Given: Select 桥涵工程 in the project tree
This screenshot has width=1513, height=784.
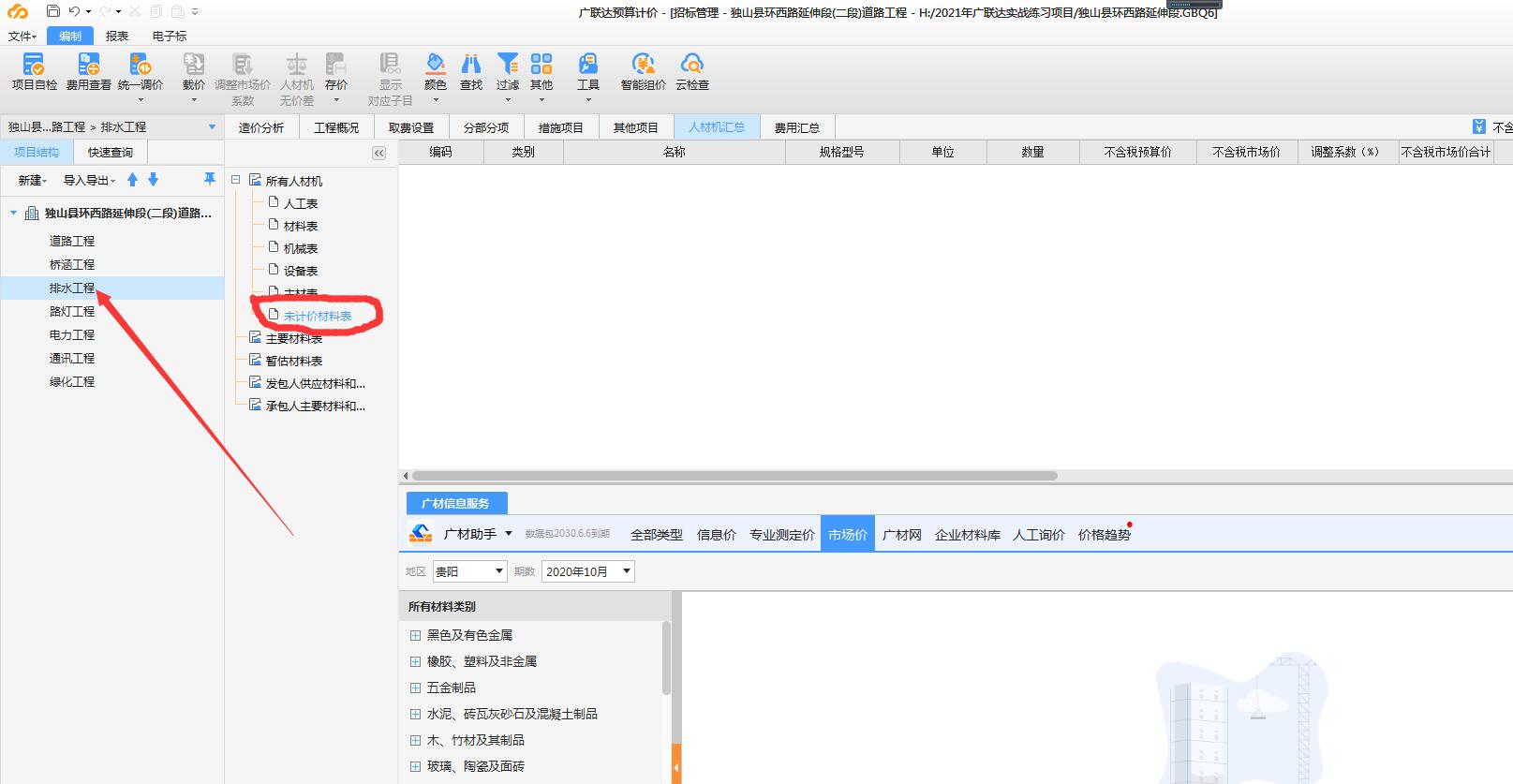Looking at the screenshot, I should (72, 264).
